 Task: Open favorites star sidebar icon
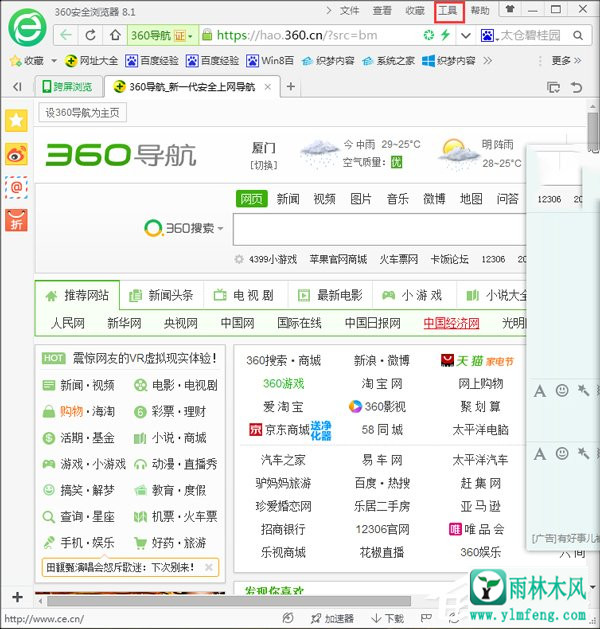(x=16, y=120)
